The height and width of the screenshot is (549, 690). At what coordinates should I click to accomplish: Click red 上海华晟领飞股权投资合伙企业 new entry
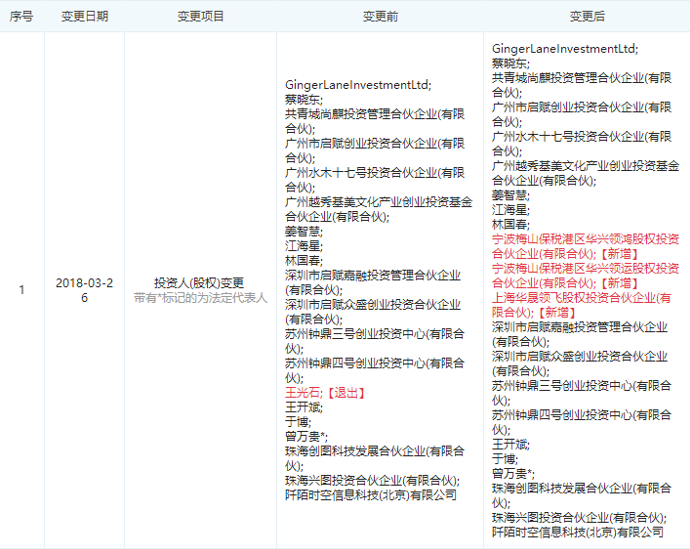[x=581, y=305]
